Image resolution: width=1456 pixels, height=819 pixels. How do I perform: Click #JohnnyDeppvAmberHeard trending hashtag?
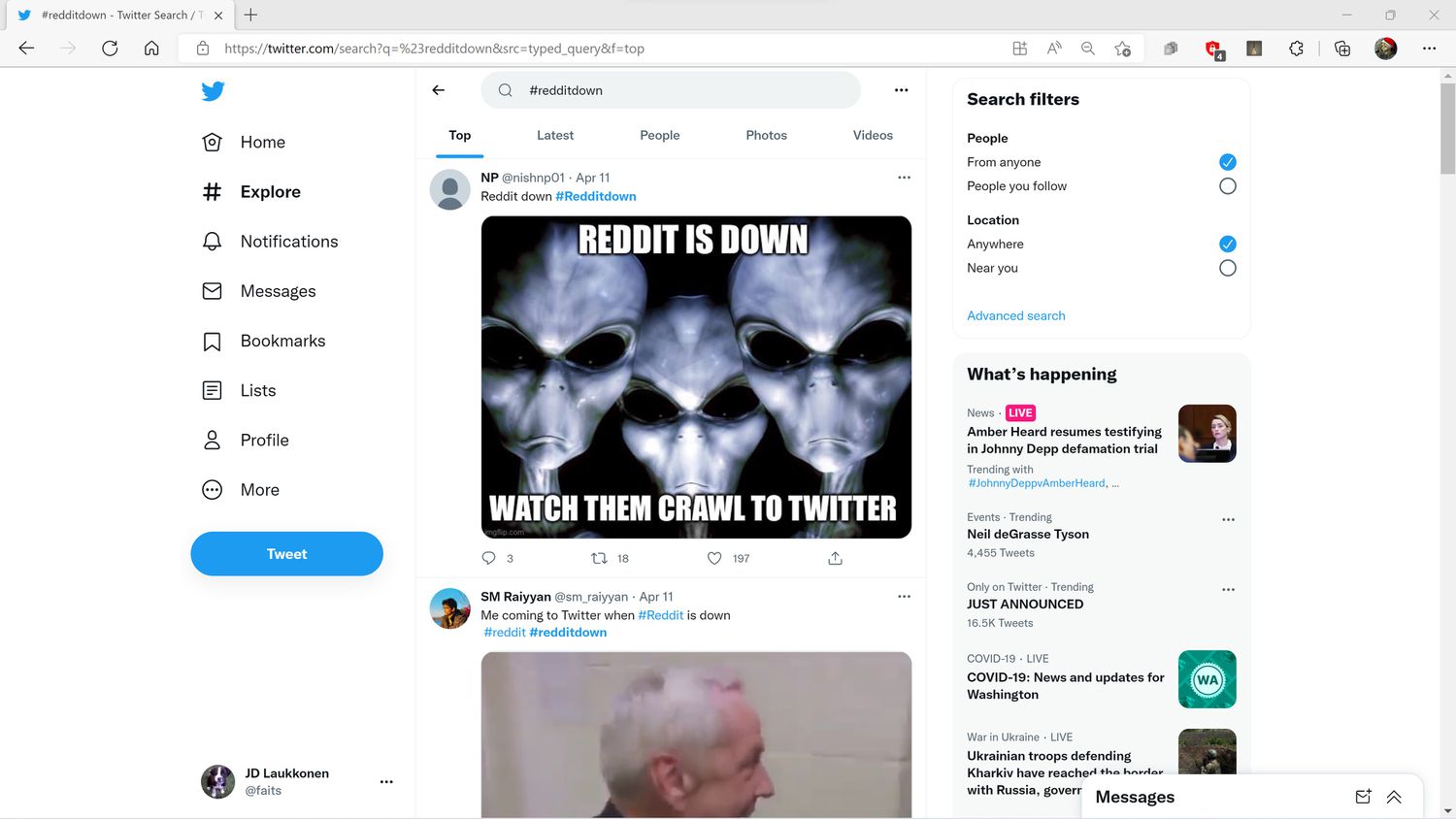(1037, 483)
